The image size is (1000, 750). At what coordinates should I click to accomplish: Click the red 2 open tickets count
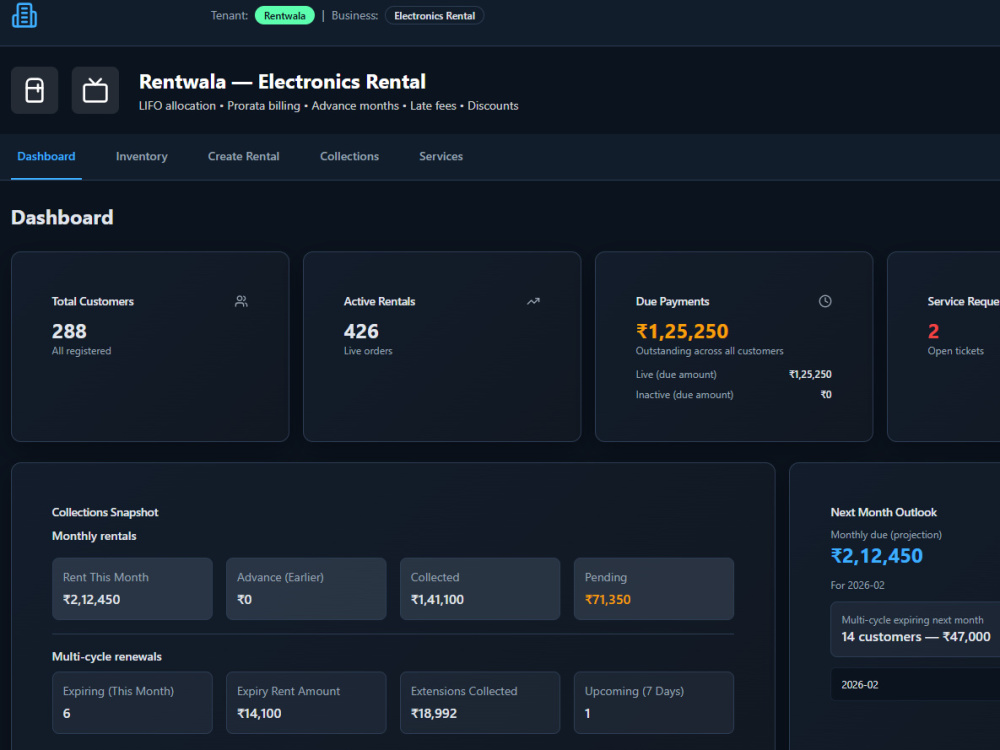tap(933, 331)
